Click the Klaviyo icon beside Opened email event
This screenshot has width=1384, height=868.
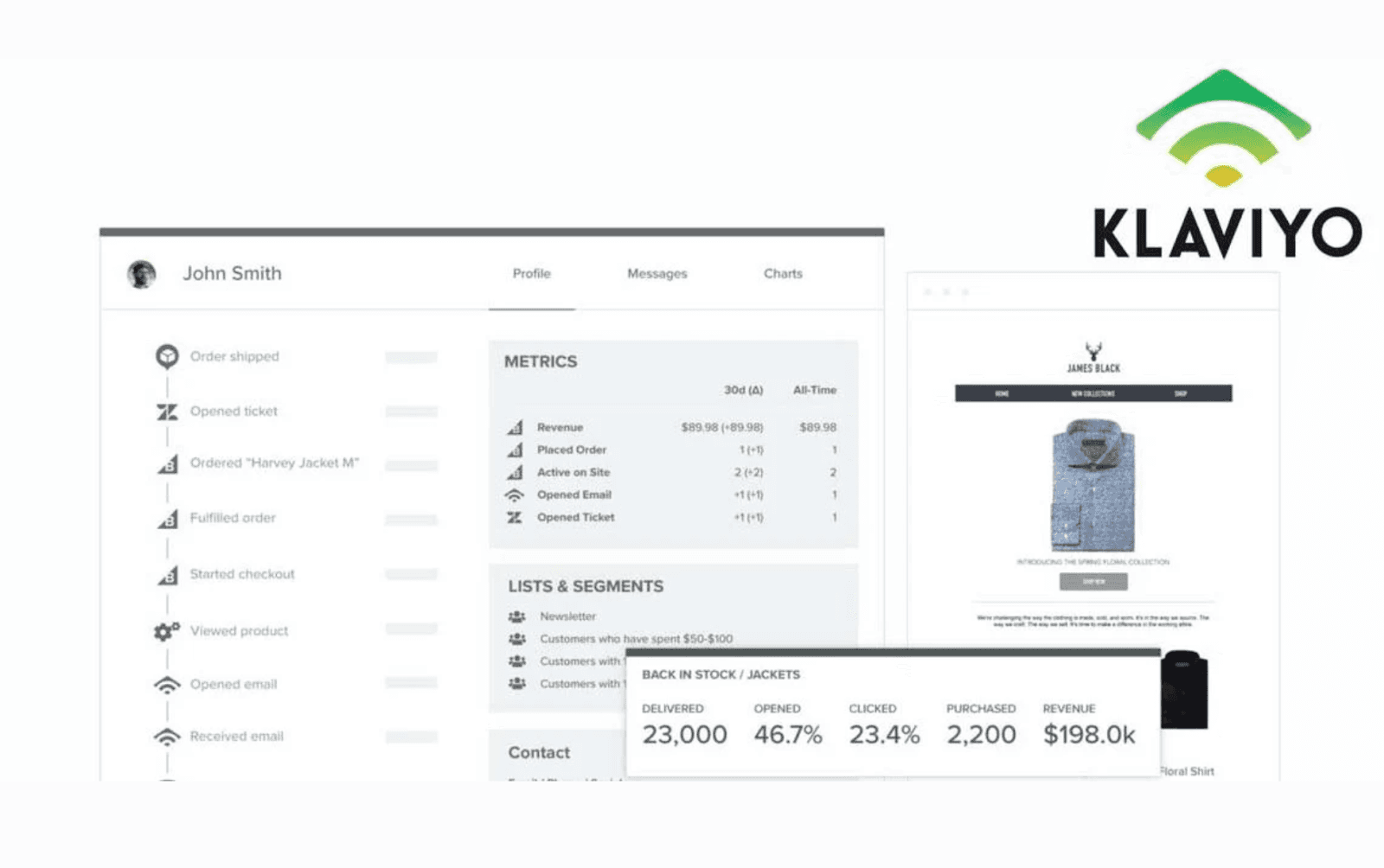[x=167, y=685]
